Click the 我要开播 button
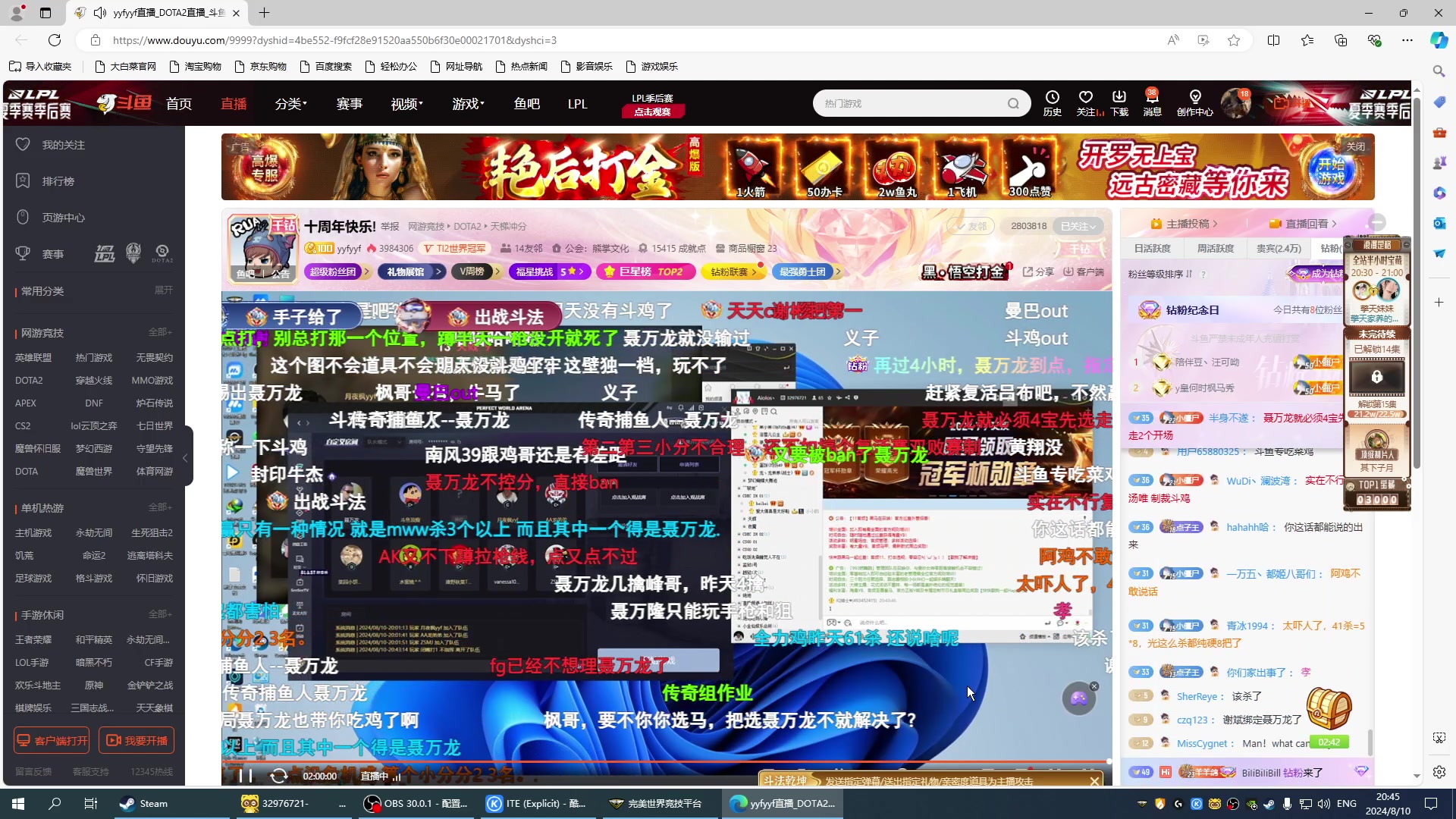This screenshot has height=819, width=1456. coord(136,740)
